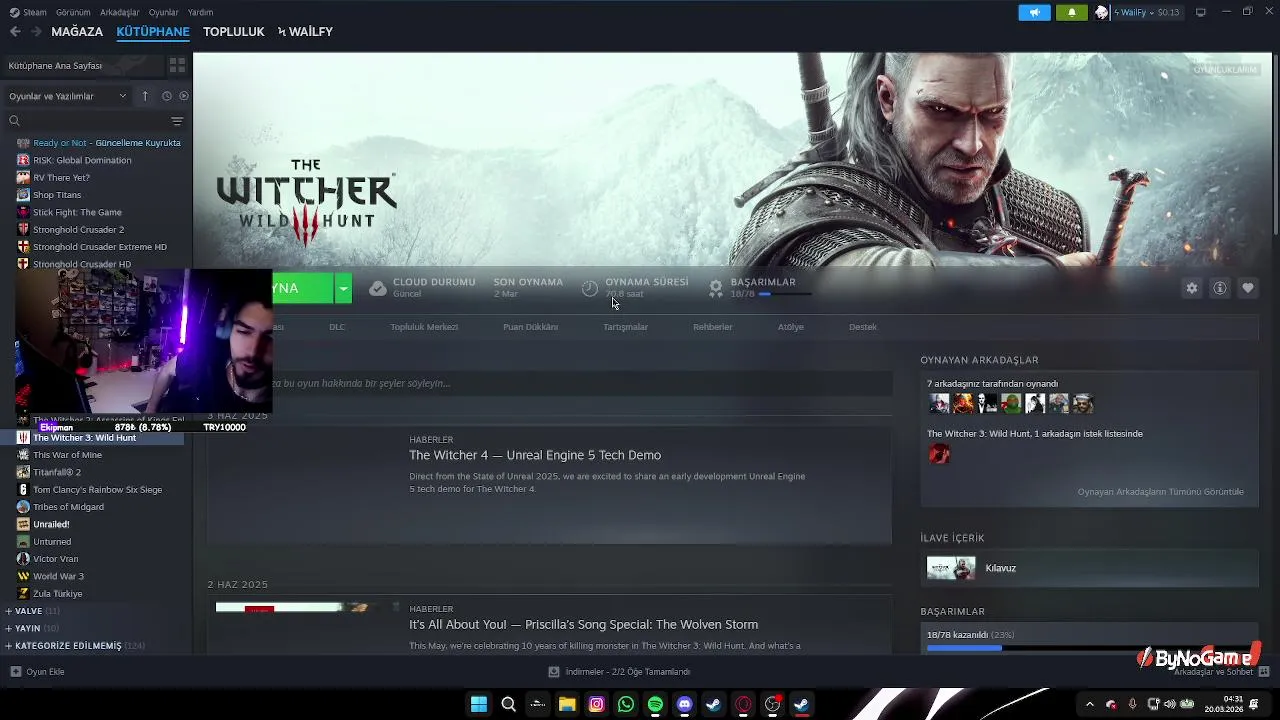Go back with the left arrow
Viewport: 1280px width, 720px height.
tap(15, 32)
